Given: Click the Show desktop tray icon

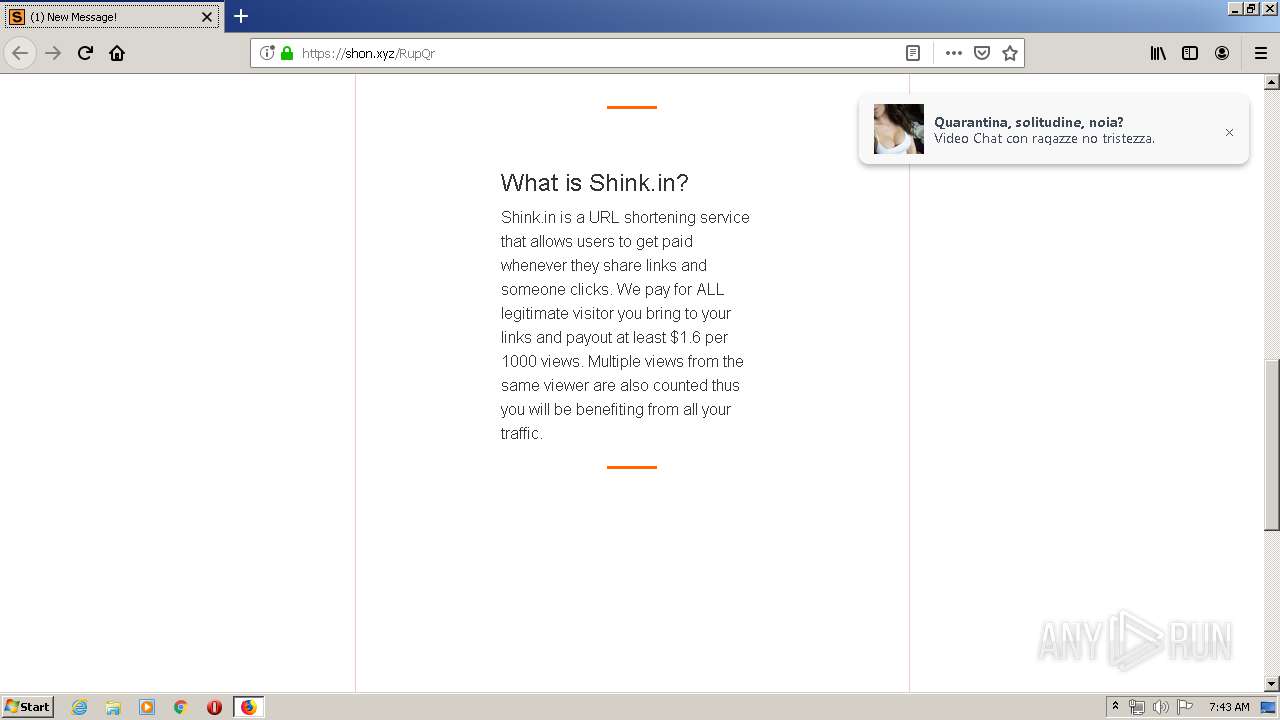Looking at the screenshot, I should pyautogui.click(x=1269, y=707).
